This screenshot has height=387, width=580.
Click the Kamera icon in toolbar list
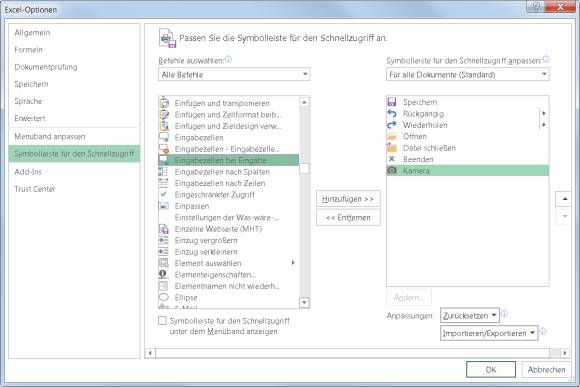pos(392,170)
